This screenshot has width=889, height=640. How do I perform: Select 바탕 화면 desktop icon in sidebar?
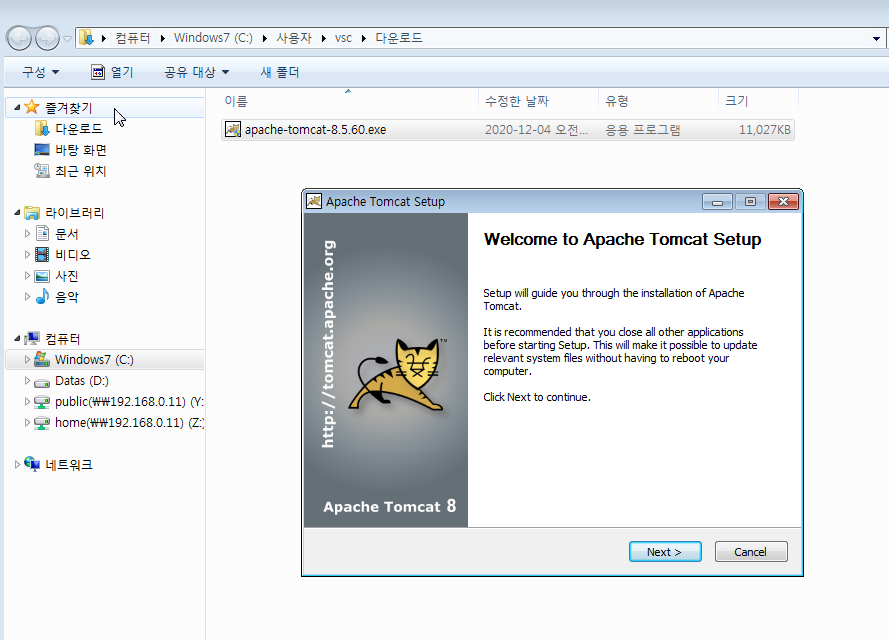[42, 150]
